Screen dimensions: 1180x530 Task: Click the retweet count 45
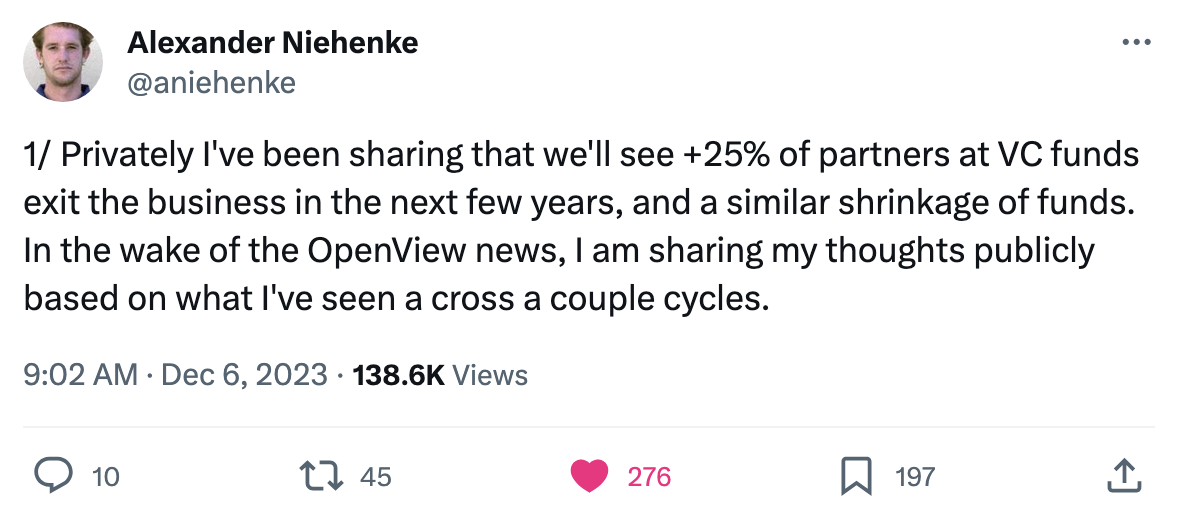(x=375, y=477)
